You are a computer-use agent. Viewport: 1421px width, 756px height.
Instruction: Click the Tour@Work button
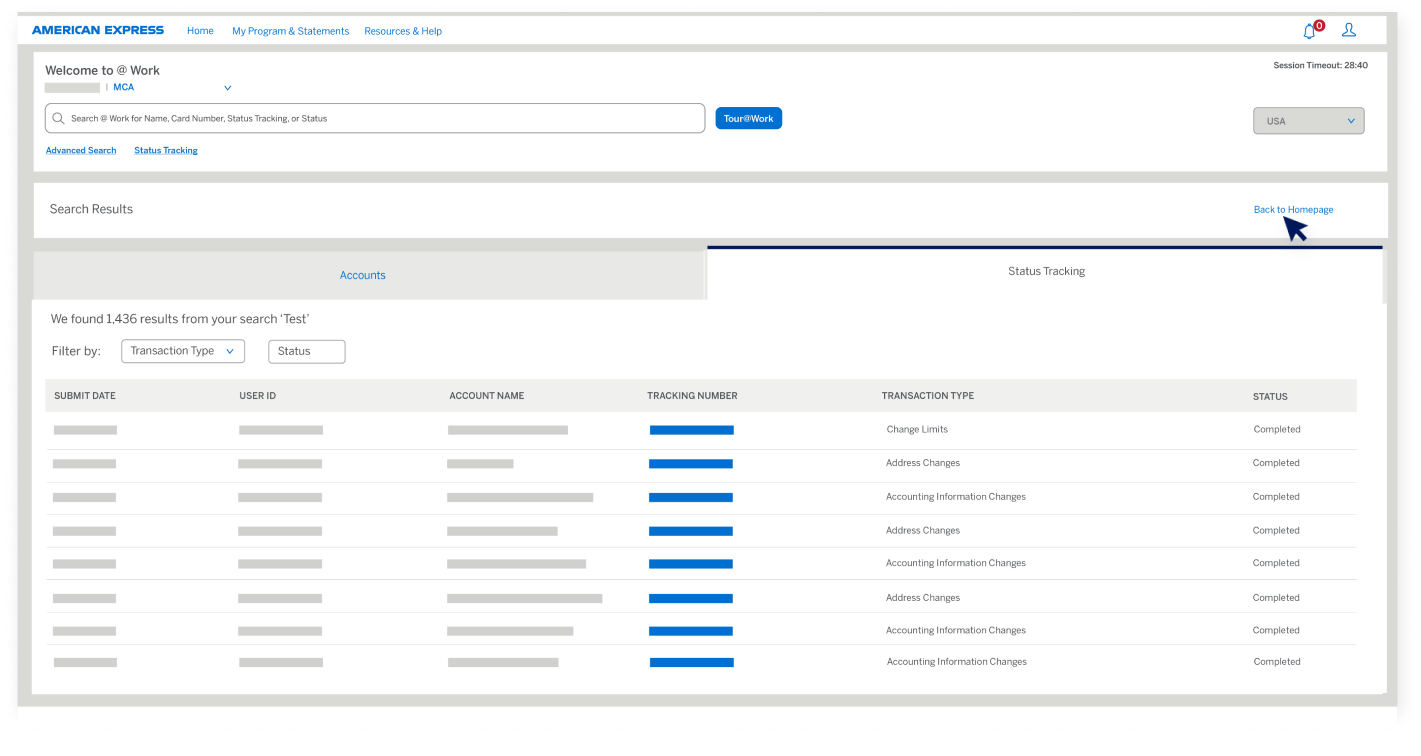[748, 118]
